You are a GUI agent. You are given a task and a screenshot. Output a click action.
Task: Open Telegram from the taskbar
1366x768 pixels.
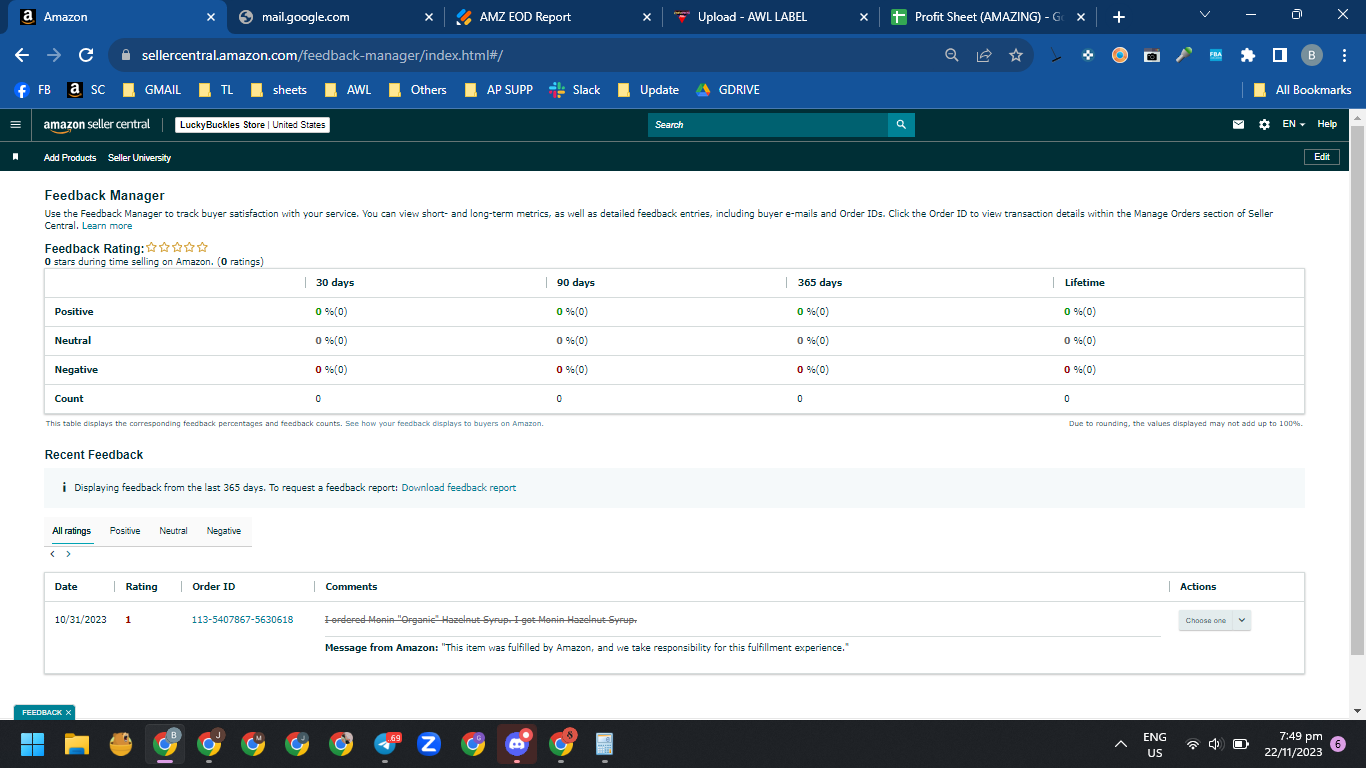(386, 744)
